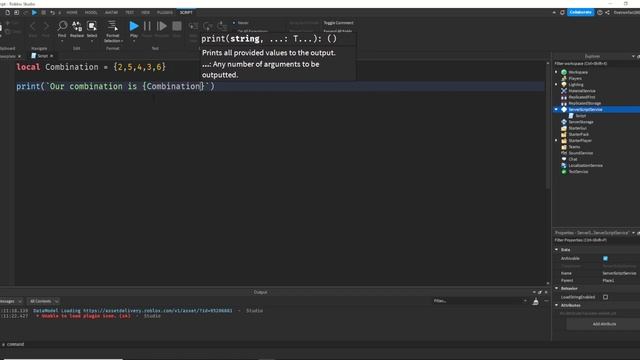Click the quick access Stop icon in the title toolbar
This screenshot has width=640, height=360.
coord(43,13)
